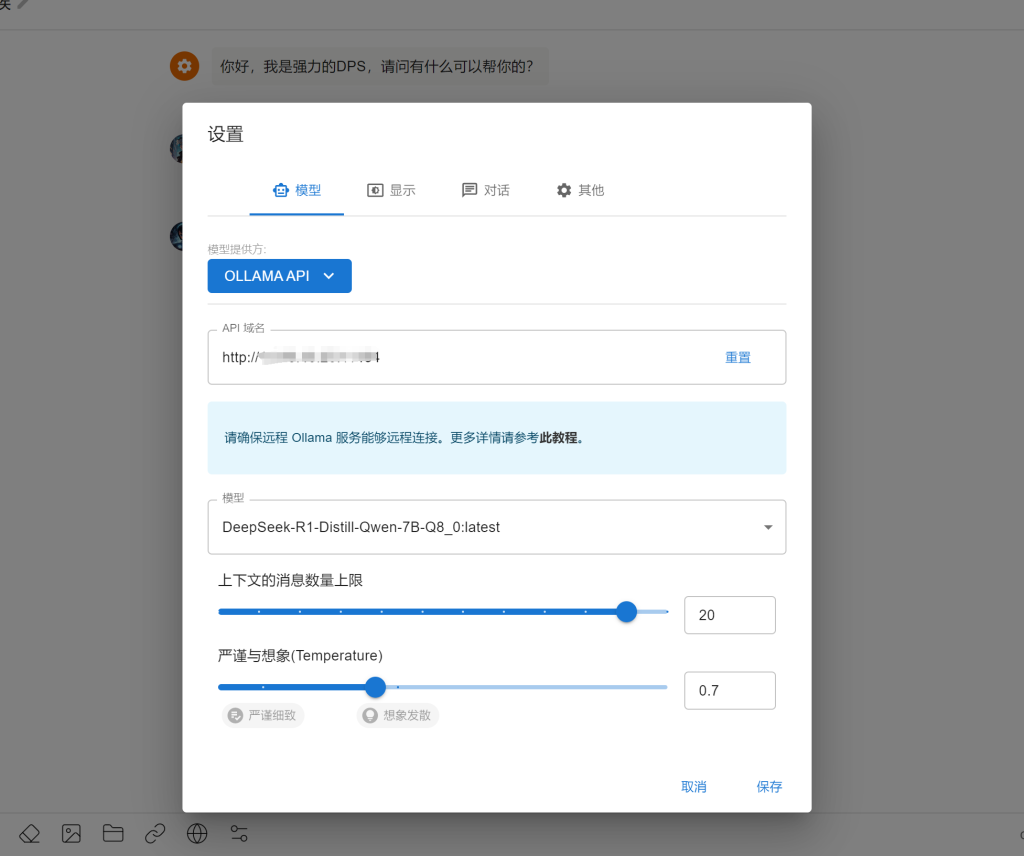Click the eraser icon in the bottom toolbar
This screenshot has width=1024, height=856.
pos(29,833)
